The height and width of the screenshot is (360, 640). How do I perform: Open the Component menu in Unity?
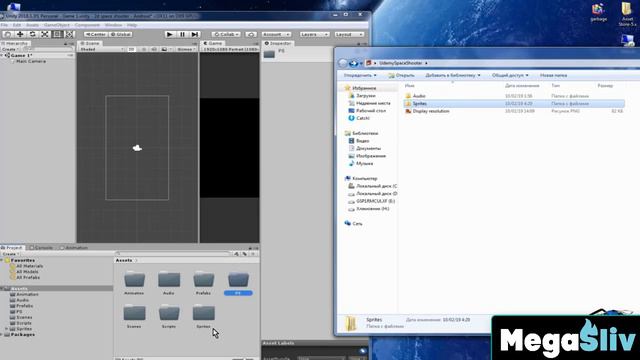tap(87, 25)
